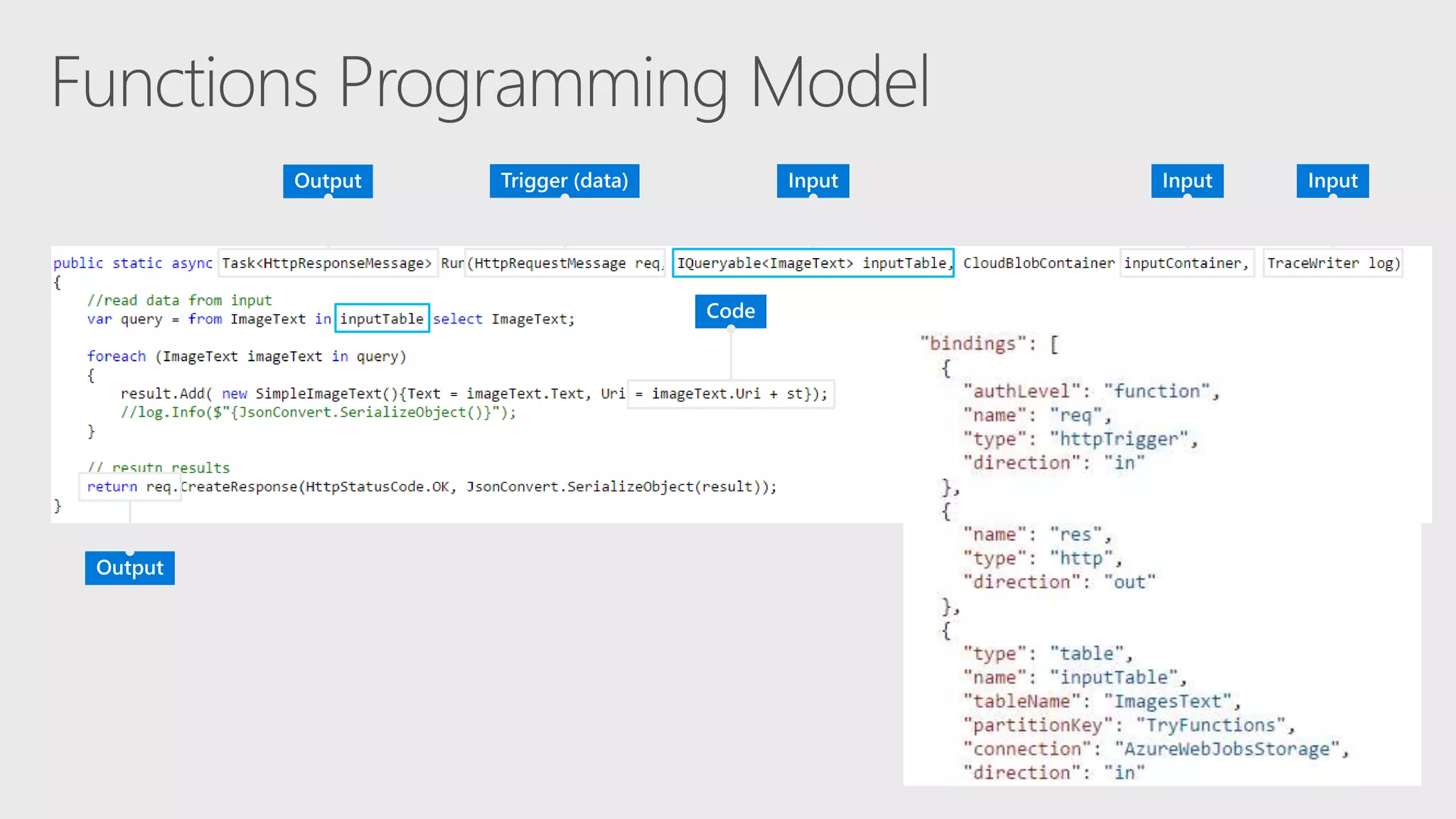
Task: Click the blue Code label
Action: (730, 311)
